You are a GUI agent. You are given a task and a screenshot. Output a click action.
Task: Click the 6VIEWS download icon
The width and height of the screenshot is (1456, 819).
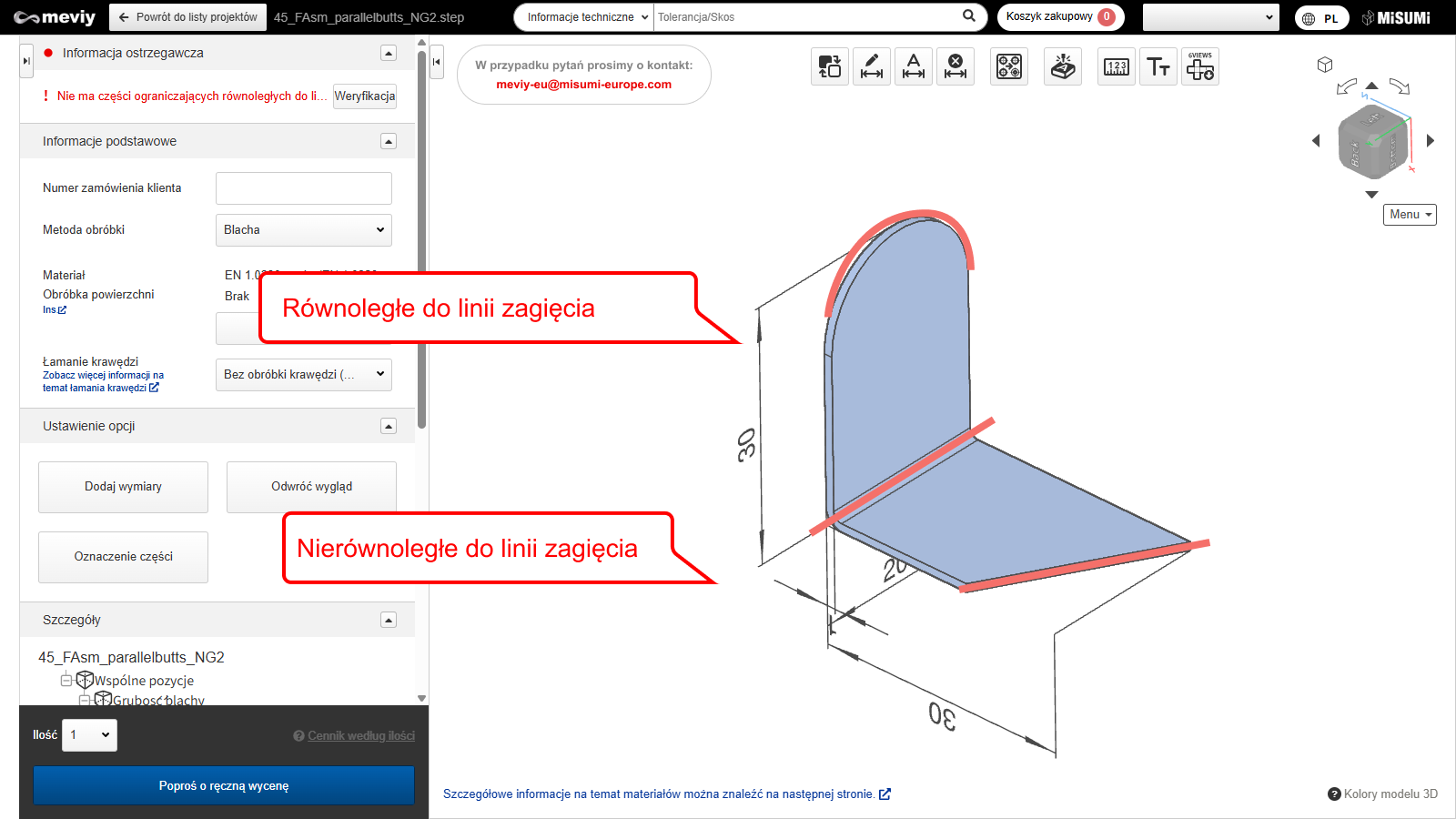point(1200,66)
